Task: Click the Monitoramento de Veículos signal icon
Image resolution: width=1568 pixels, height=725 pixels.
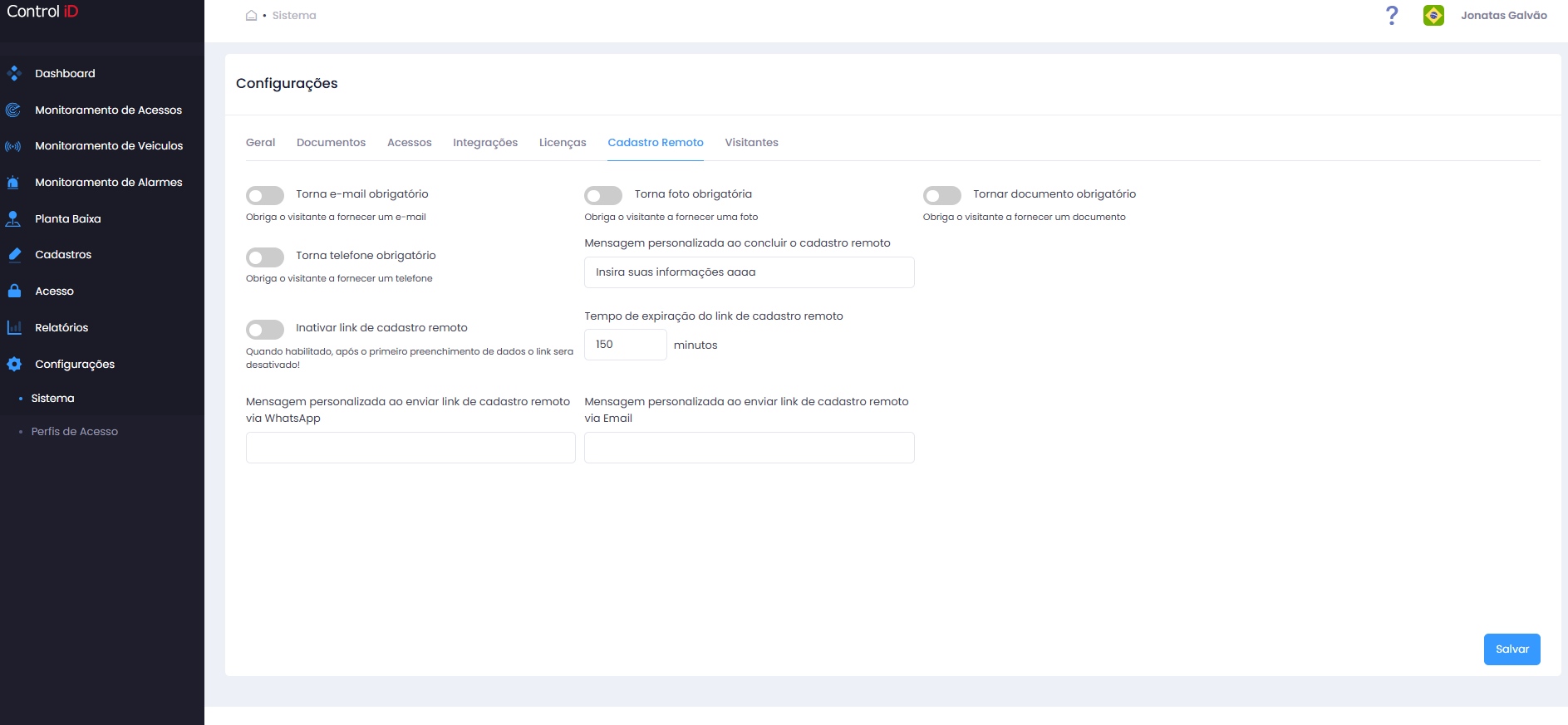Action: [x=13, y=146]
